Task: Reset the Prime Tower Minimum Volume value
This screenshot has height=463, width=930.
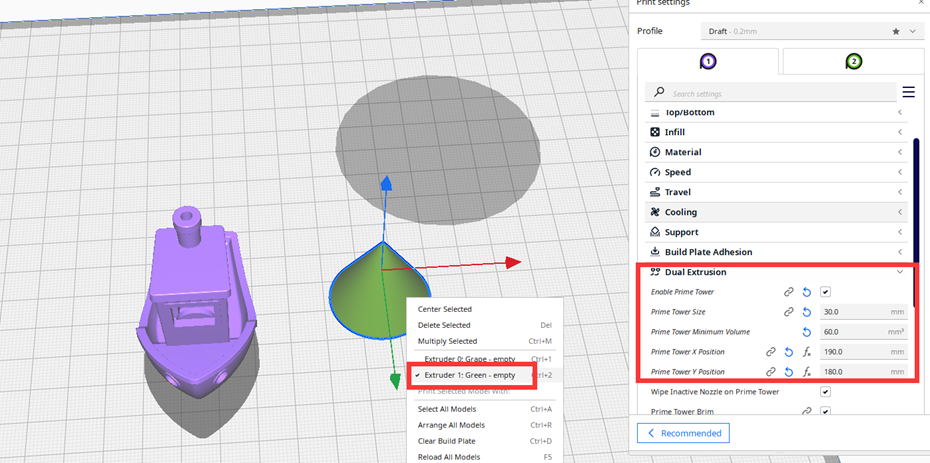Action: click(x=807, y=332)
